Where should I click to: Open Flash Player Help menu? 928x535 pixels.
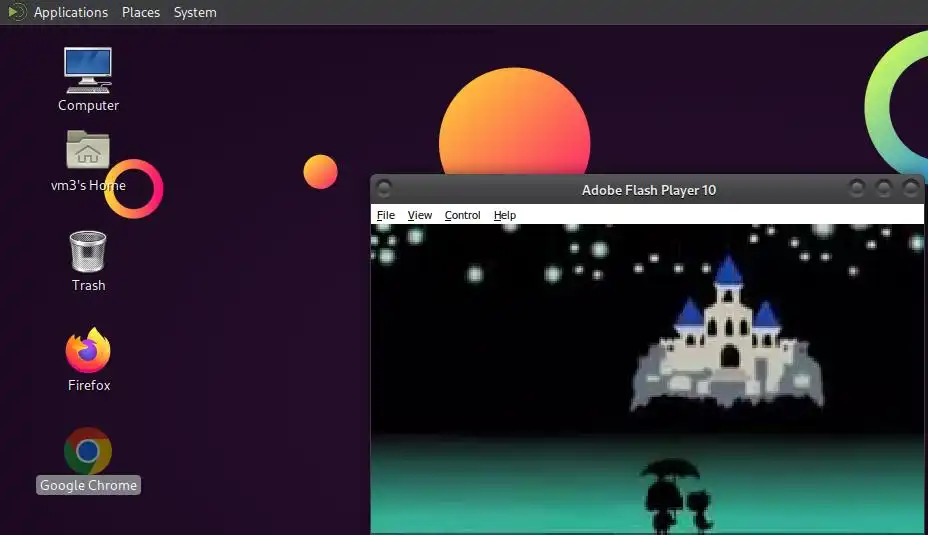[504, 215]
